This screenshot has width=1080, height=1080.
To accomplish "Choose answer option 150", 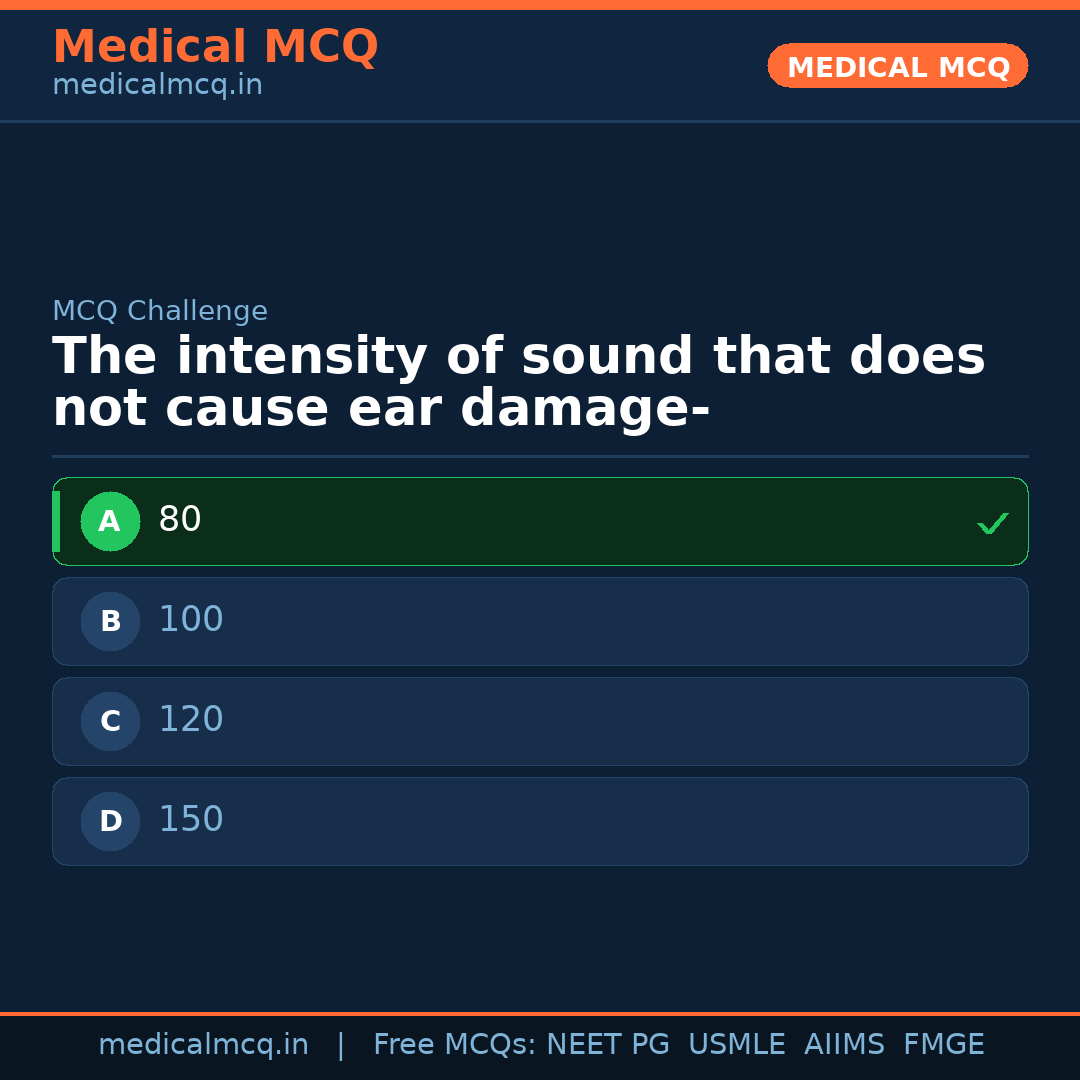I will click(x=191, y=820).
